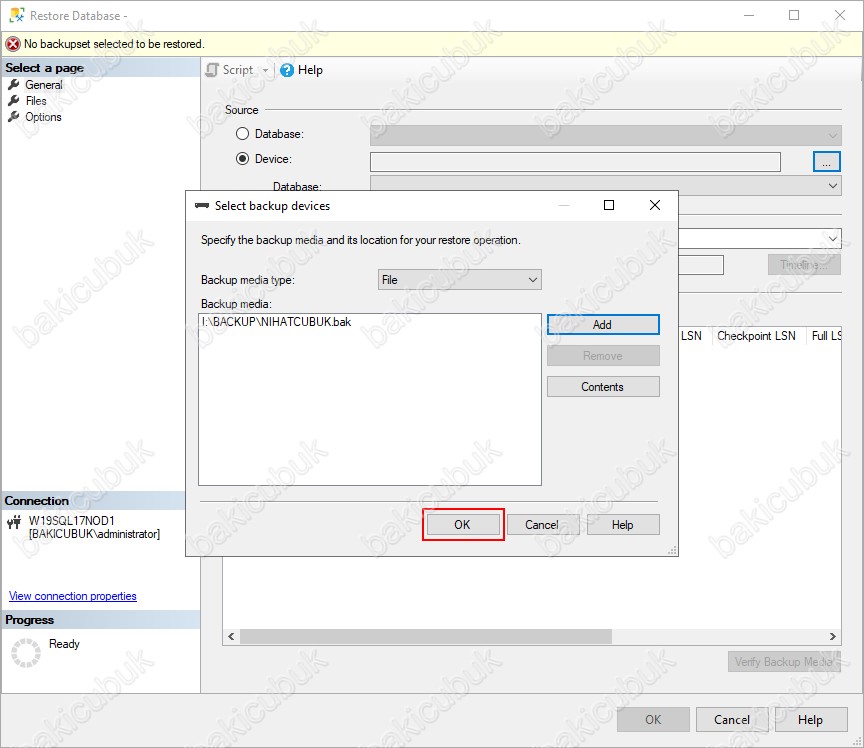Confirm backup device selection with OK

[462, 524]
